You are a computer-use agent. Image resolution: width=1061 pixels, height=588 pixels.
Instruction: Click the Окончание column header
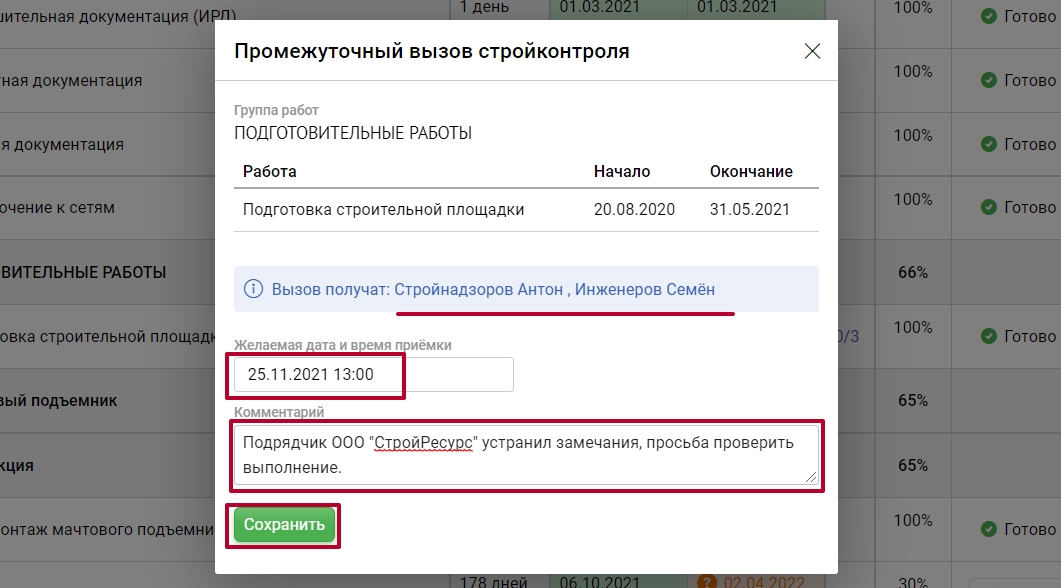751,171
